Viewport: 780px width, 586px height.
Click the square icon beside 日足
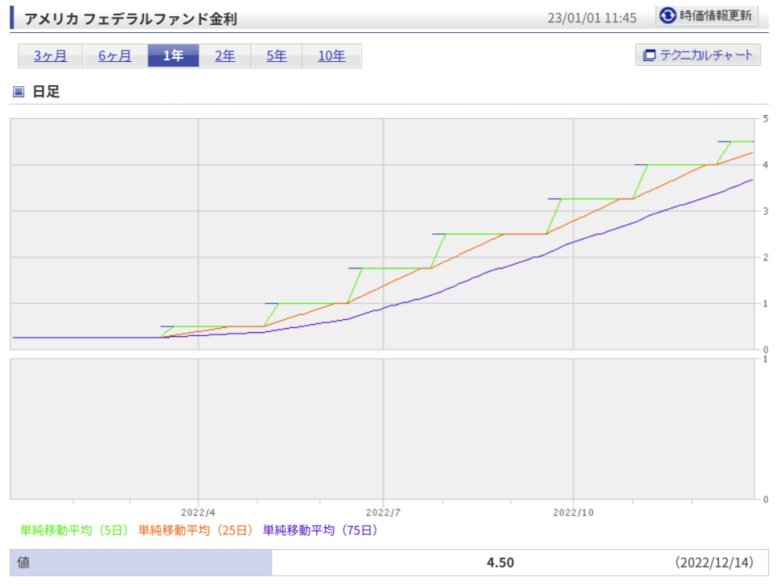(18, 92)
